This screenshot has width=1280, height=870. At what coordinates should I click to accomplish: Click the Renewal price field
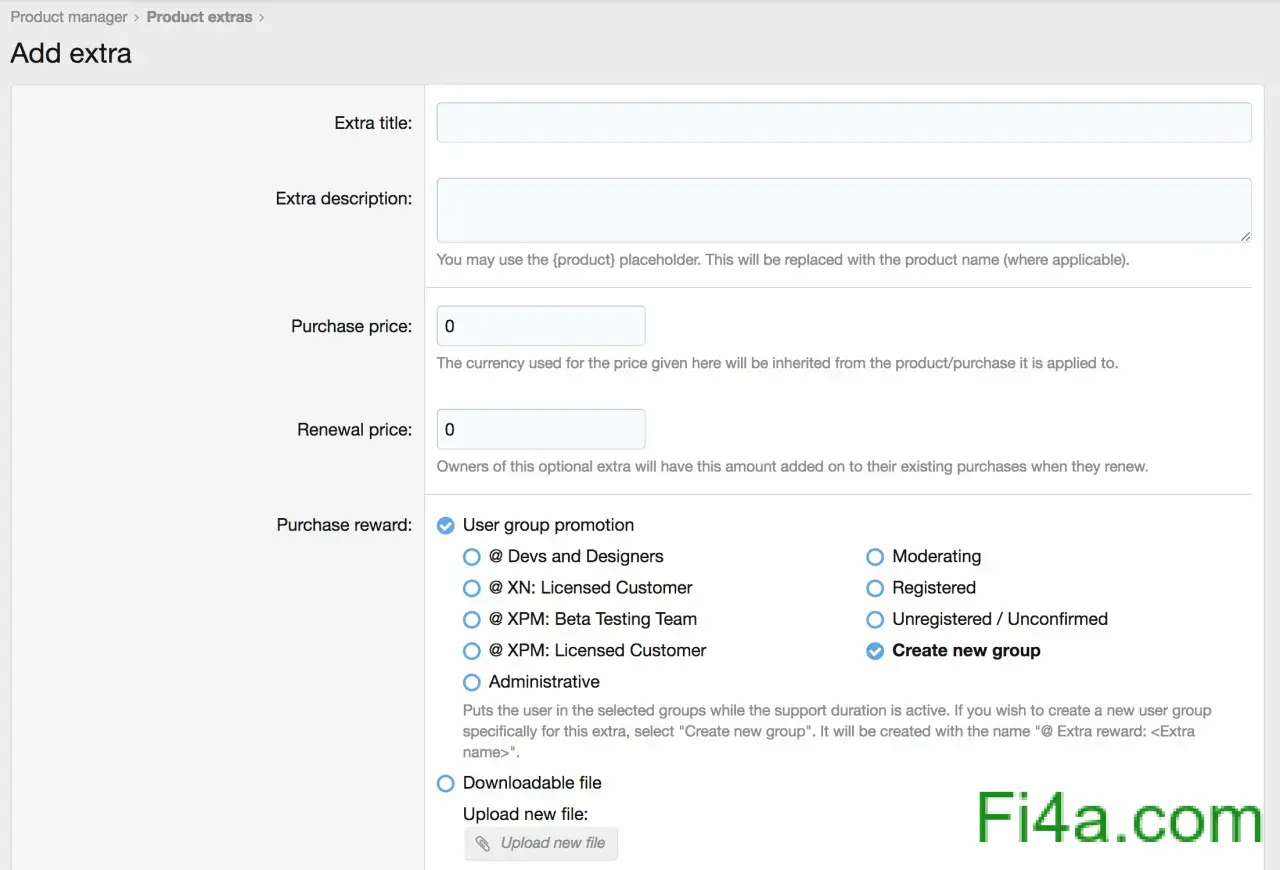[x=541, y=429]
